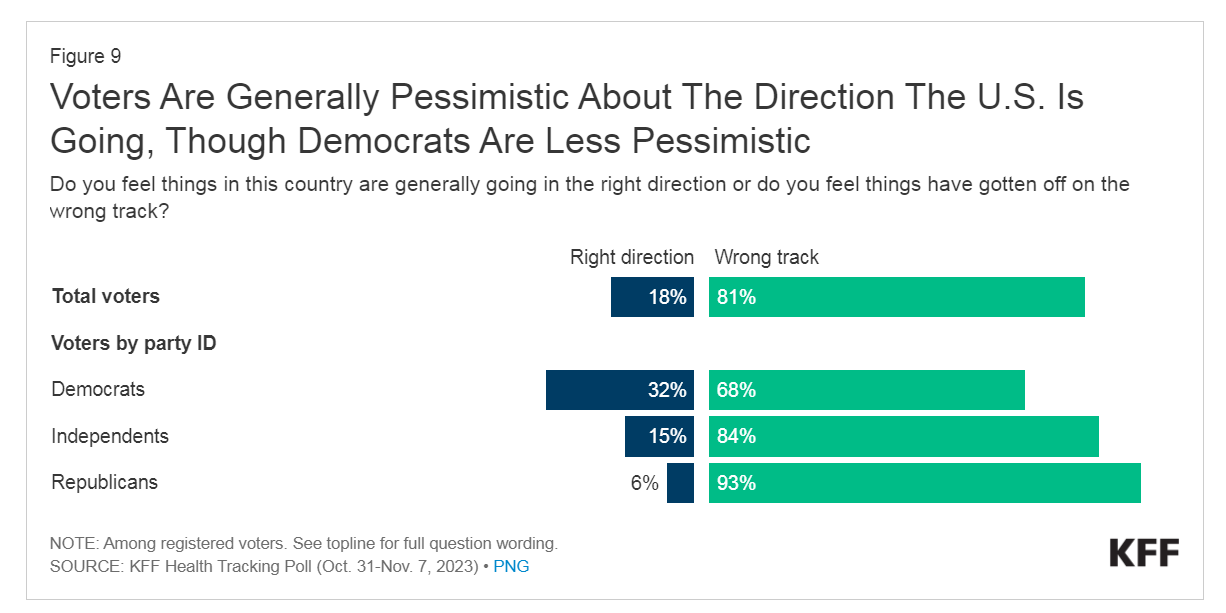The image size is (1226, 613).
Task: Click the Total voters 18% navy bar
Action: 652,297
